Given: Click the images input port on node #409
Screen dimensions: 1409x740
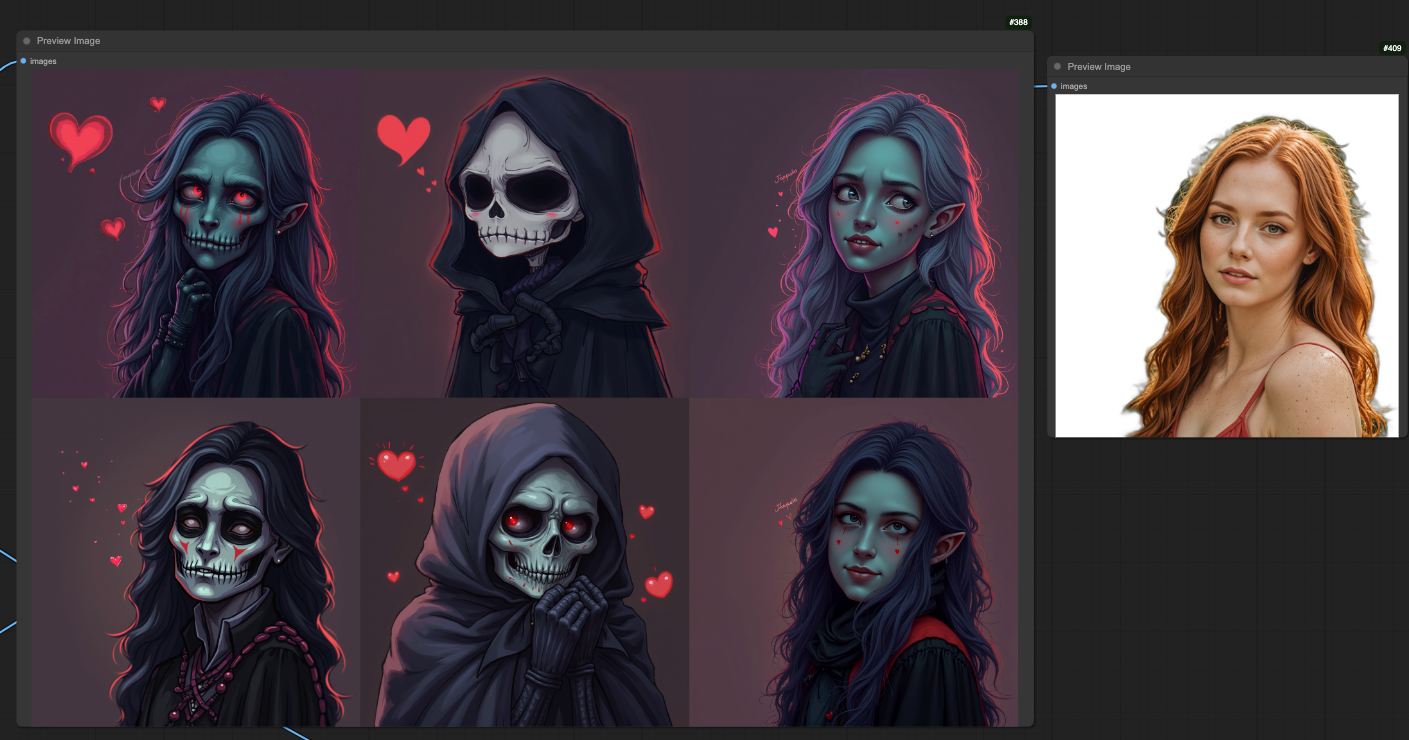Looking at the screenshot, I should (1054, 86).
